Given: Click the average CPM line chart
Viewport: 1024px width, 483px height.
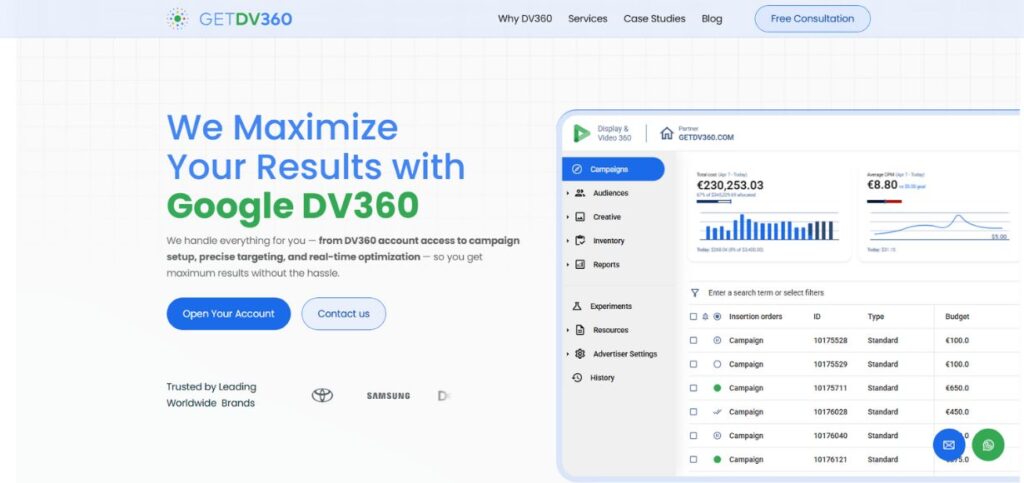Looking at the screenshot, I should pos(938,226).
